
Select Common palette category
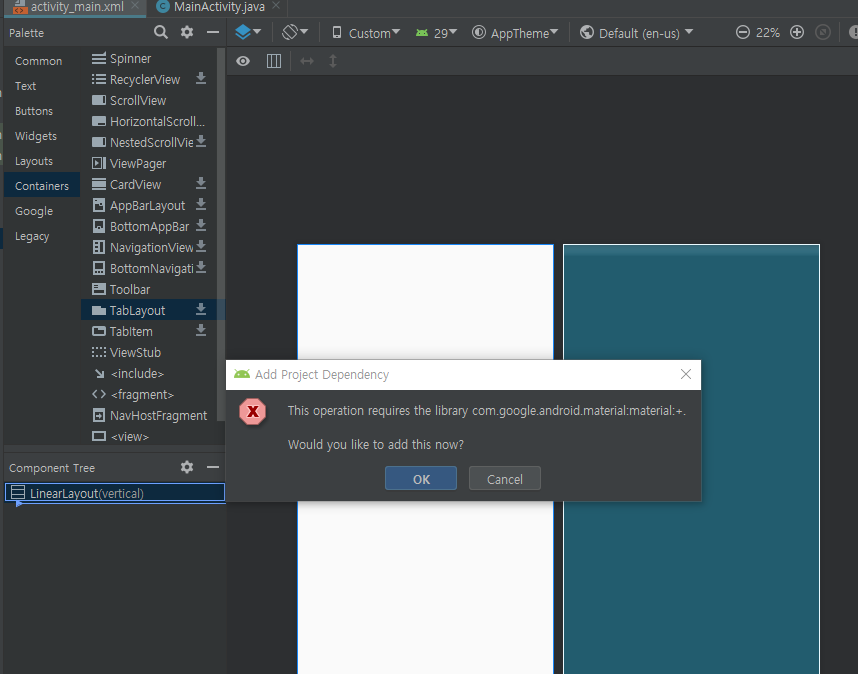(38, 61)
